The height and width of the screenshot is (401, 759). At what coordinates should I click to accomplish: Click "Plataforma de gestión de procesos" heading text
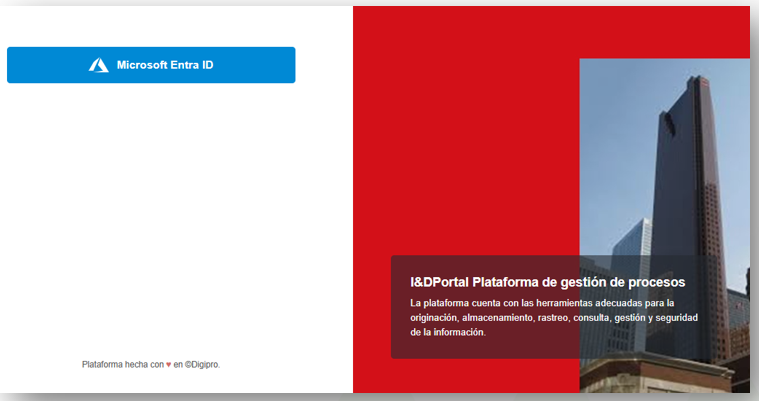click(x=578, y=282)
